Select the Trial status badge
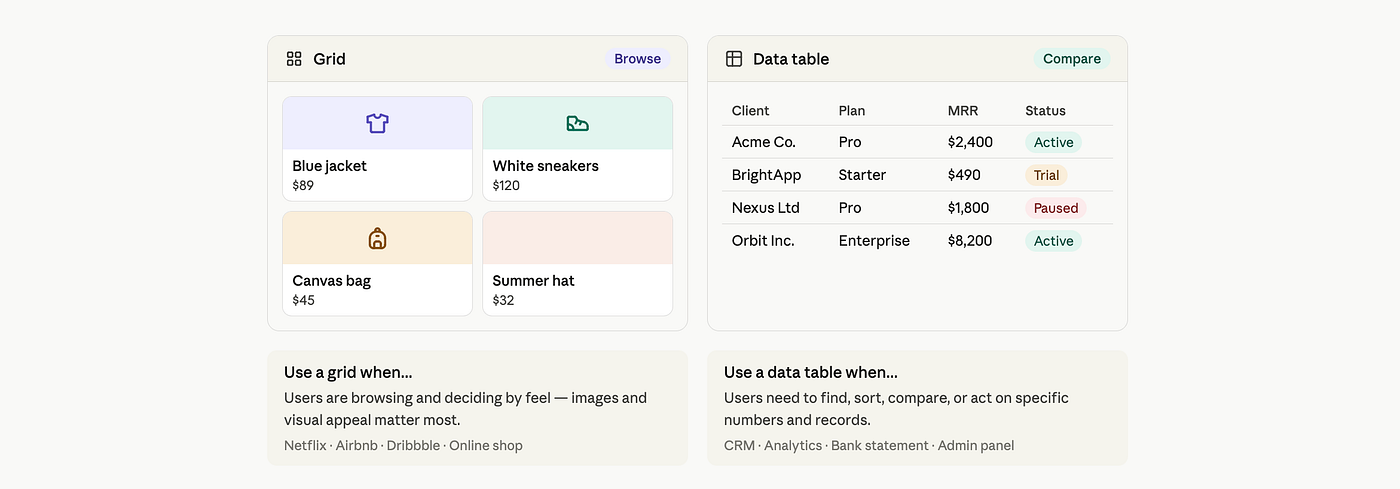Screen dimensions: 1400x489 (x=1046, y=175)
